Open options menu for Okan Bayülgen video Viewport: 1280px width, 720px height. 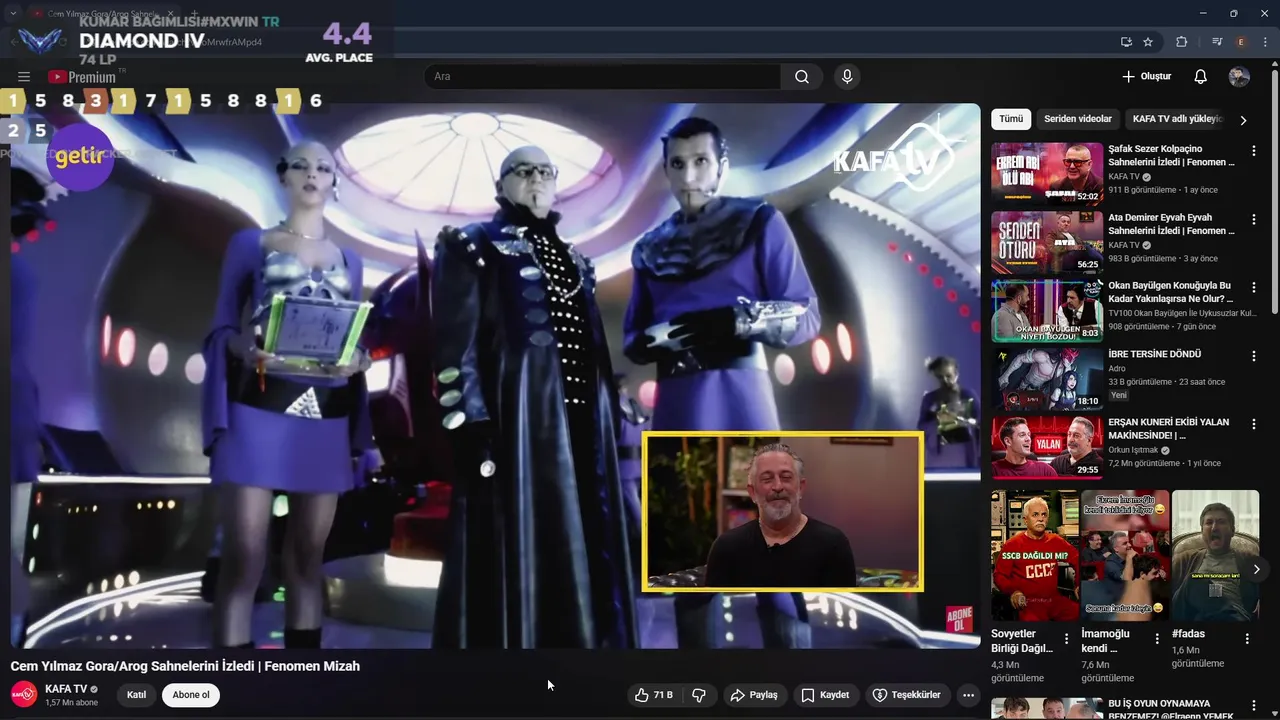(x=1254, y=287)
